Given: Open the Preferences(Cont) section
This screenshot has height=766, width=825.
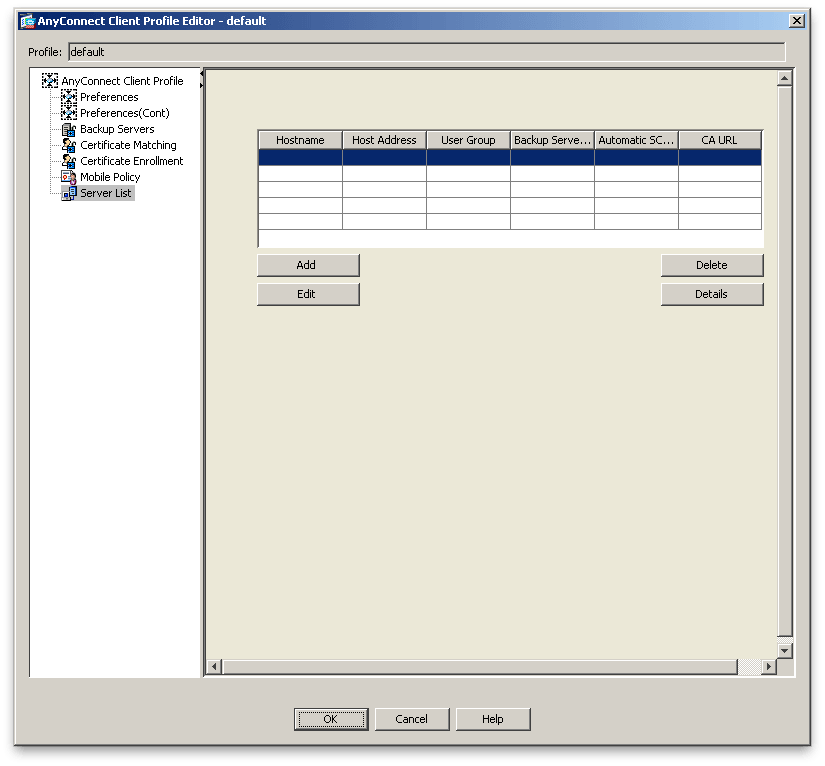Looking at the screenshot, I should pos(125,113).
